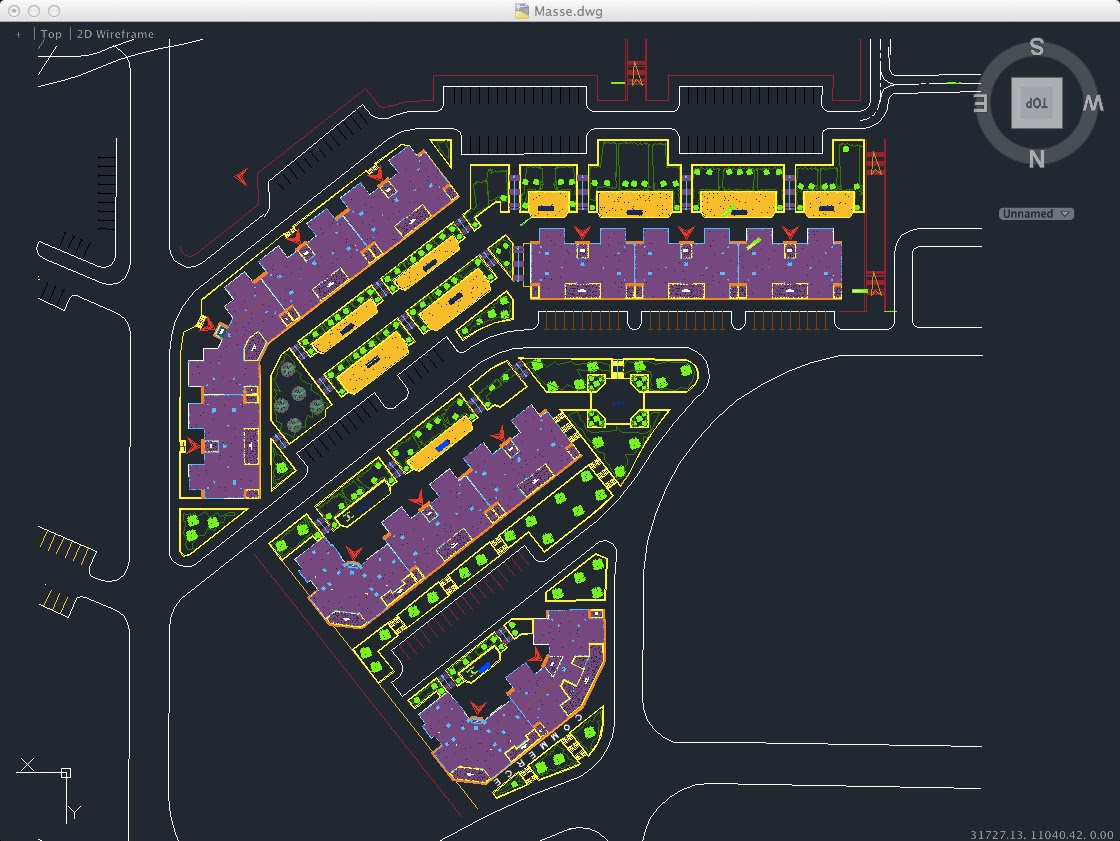Click the TOP face of the ViewCube
Screen dimensions: 1120x841
[1036, 102]
